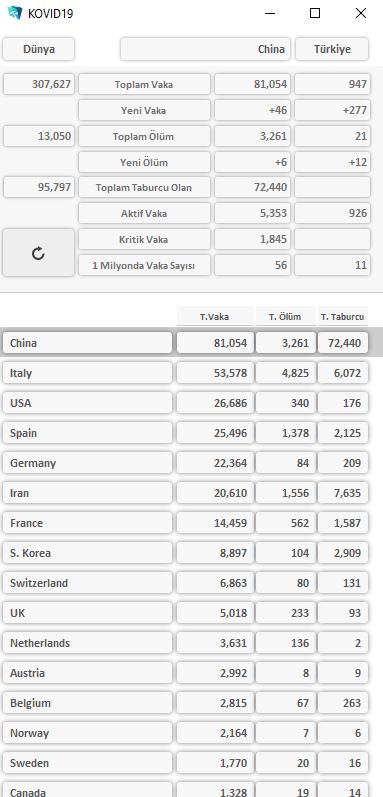Pick Germany from the country list

(87, 463)
